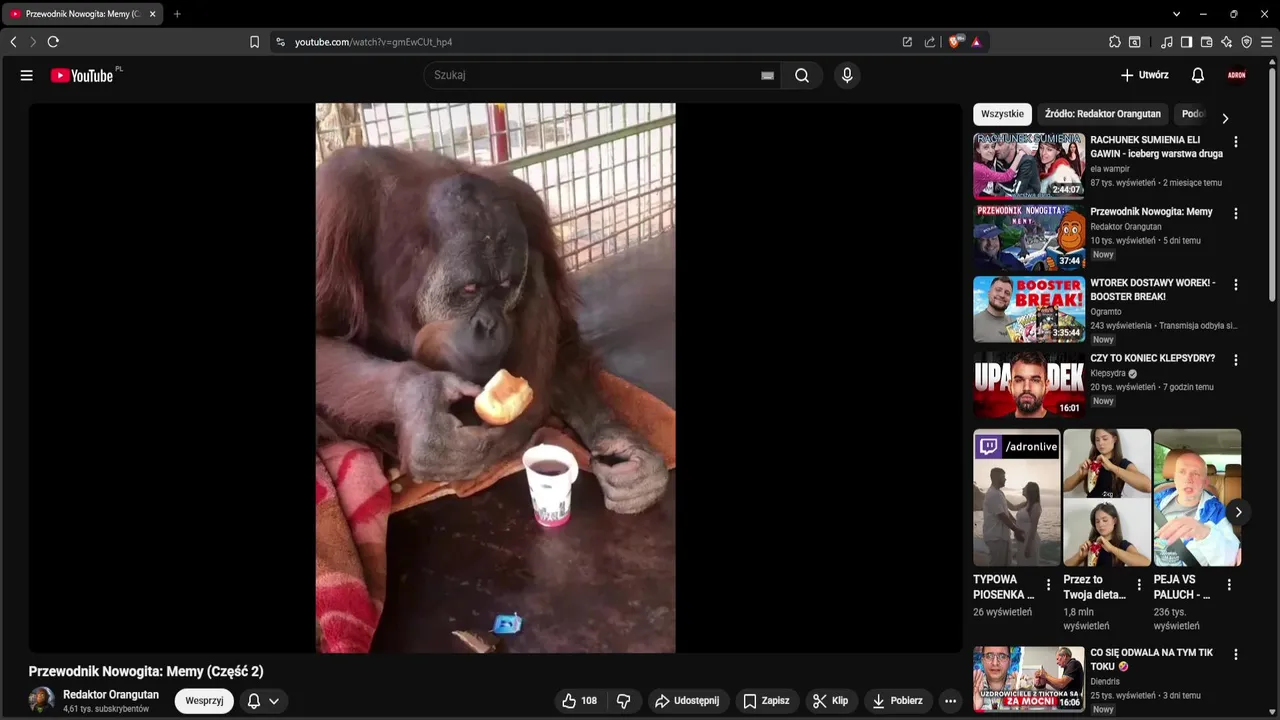
Task: Open options for CO SIĘ ODWALA video
Action: [x=1236, y=655]
